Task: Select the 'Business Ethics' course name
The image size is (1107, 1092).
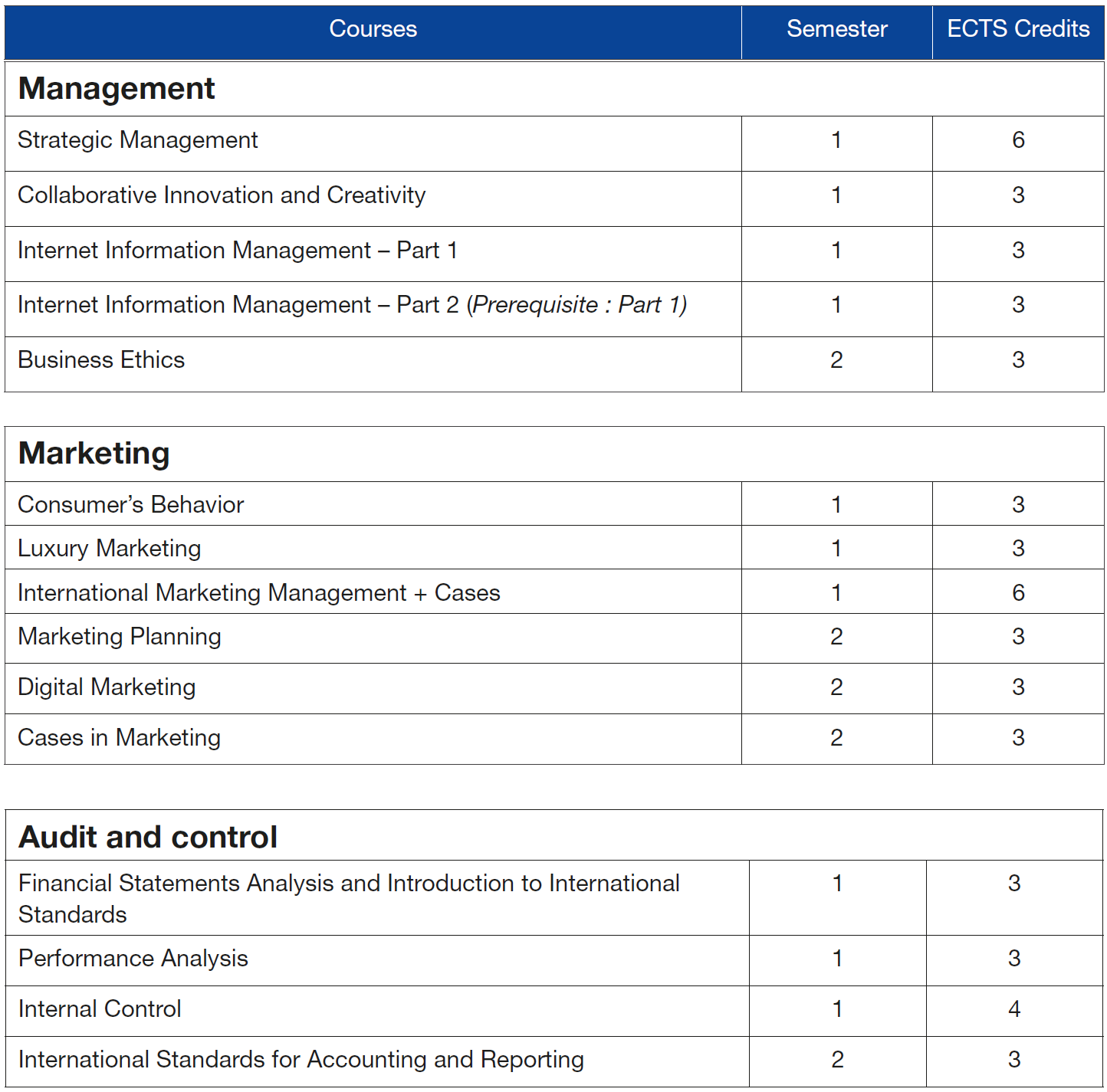Action: coord(101,360)
